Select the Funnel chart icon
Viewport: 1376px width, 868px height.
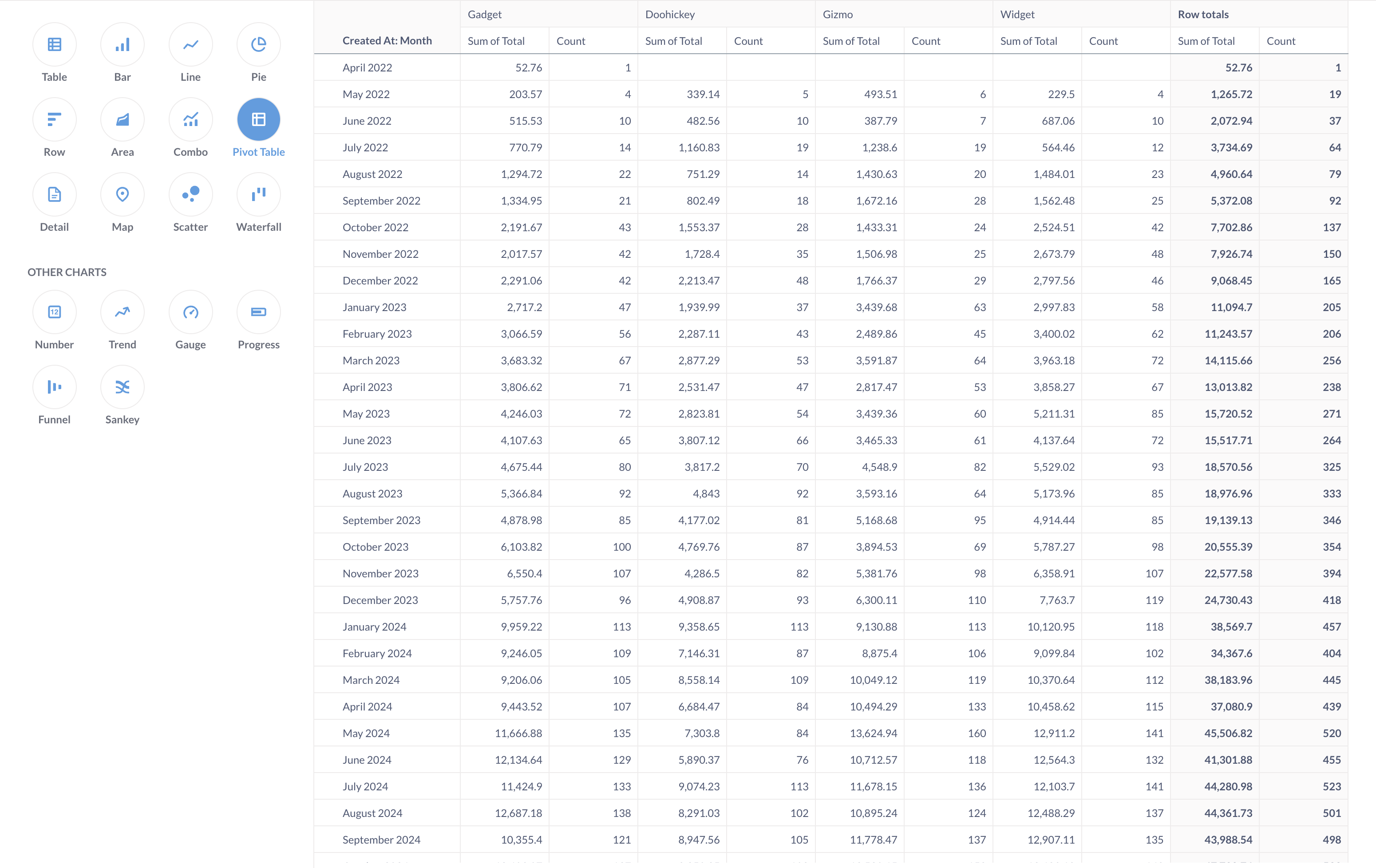(x=54, y=387)
